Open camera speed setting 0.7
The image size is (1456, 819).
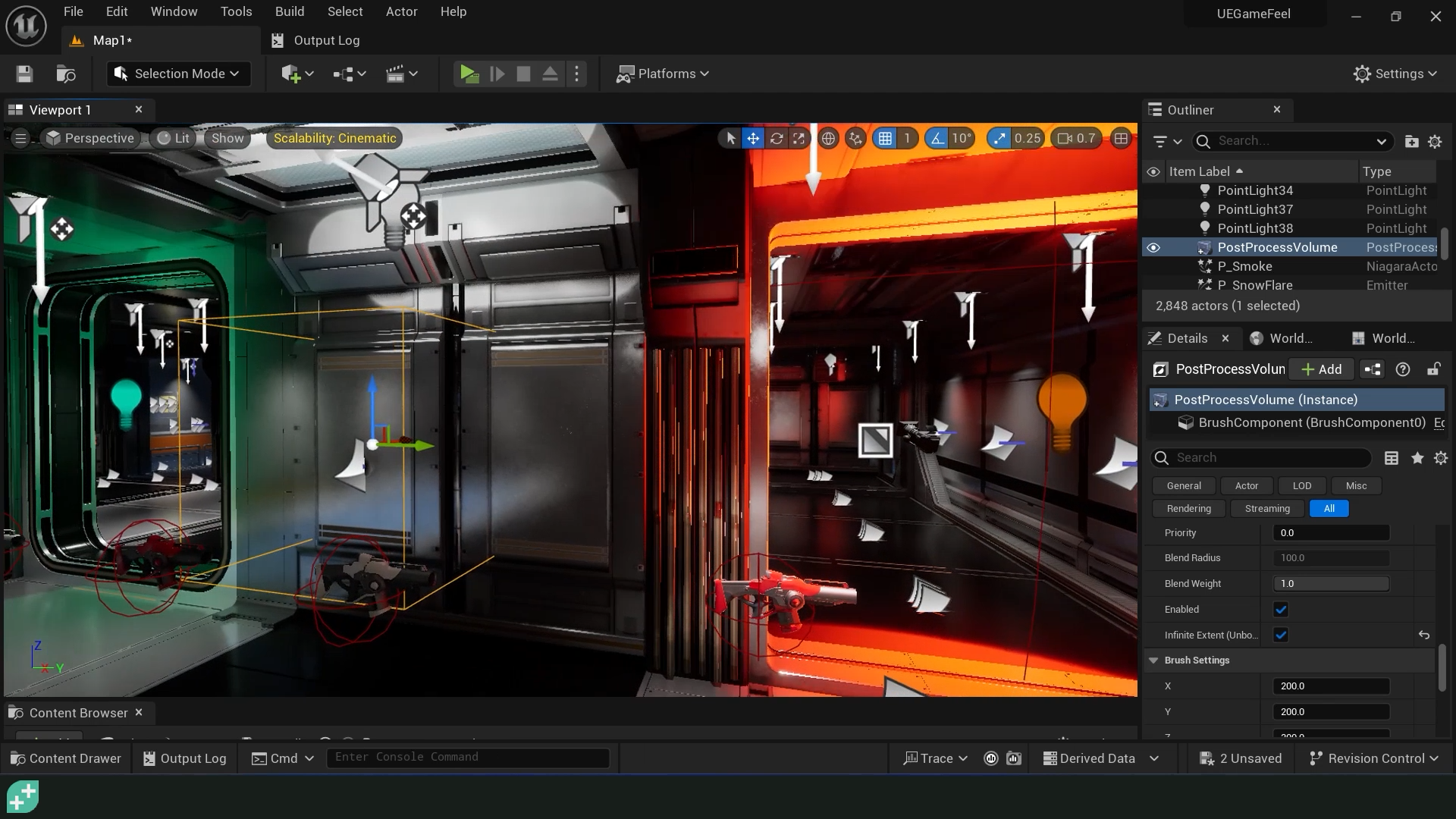(x=1076, y=138)
